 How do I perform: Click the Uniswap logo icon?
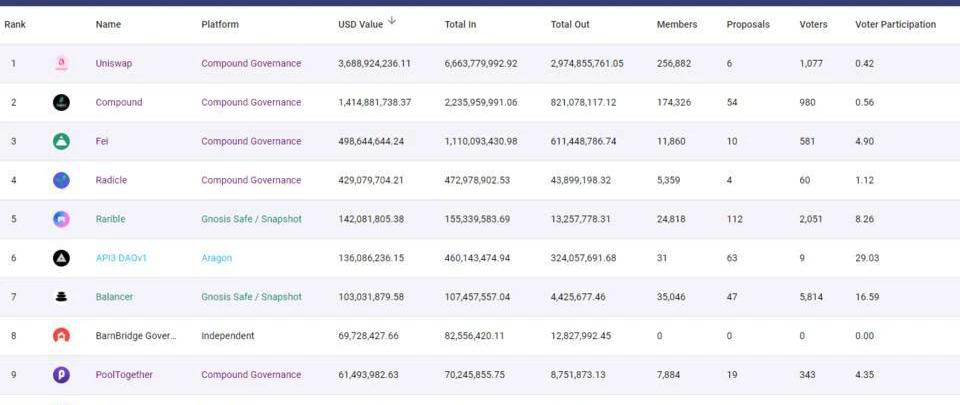pyautogui.click(x=61, y=64)
